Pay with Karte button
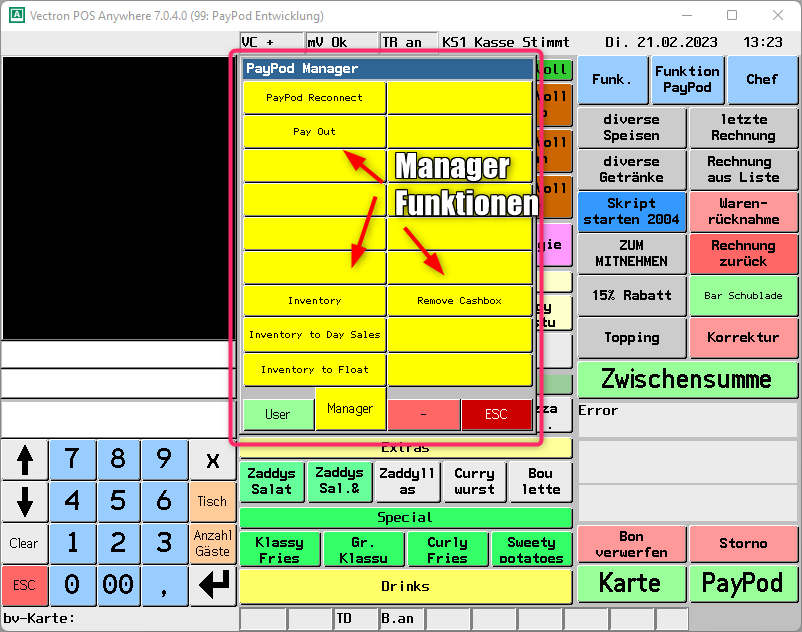 [x=631, y=583]
